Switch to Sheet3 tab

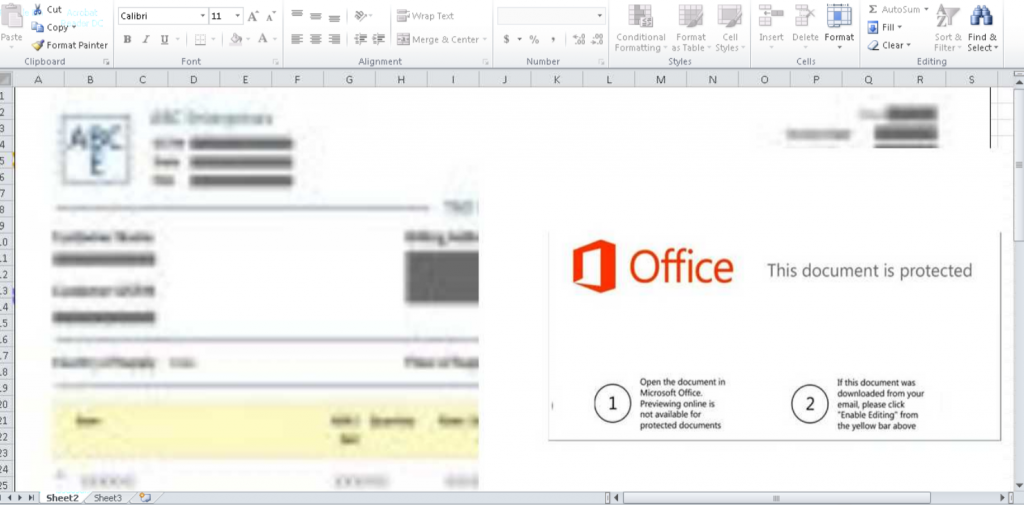(x=108, y=498)
